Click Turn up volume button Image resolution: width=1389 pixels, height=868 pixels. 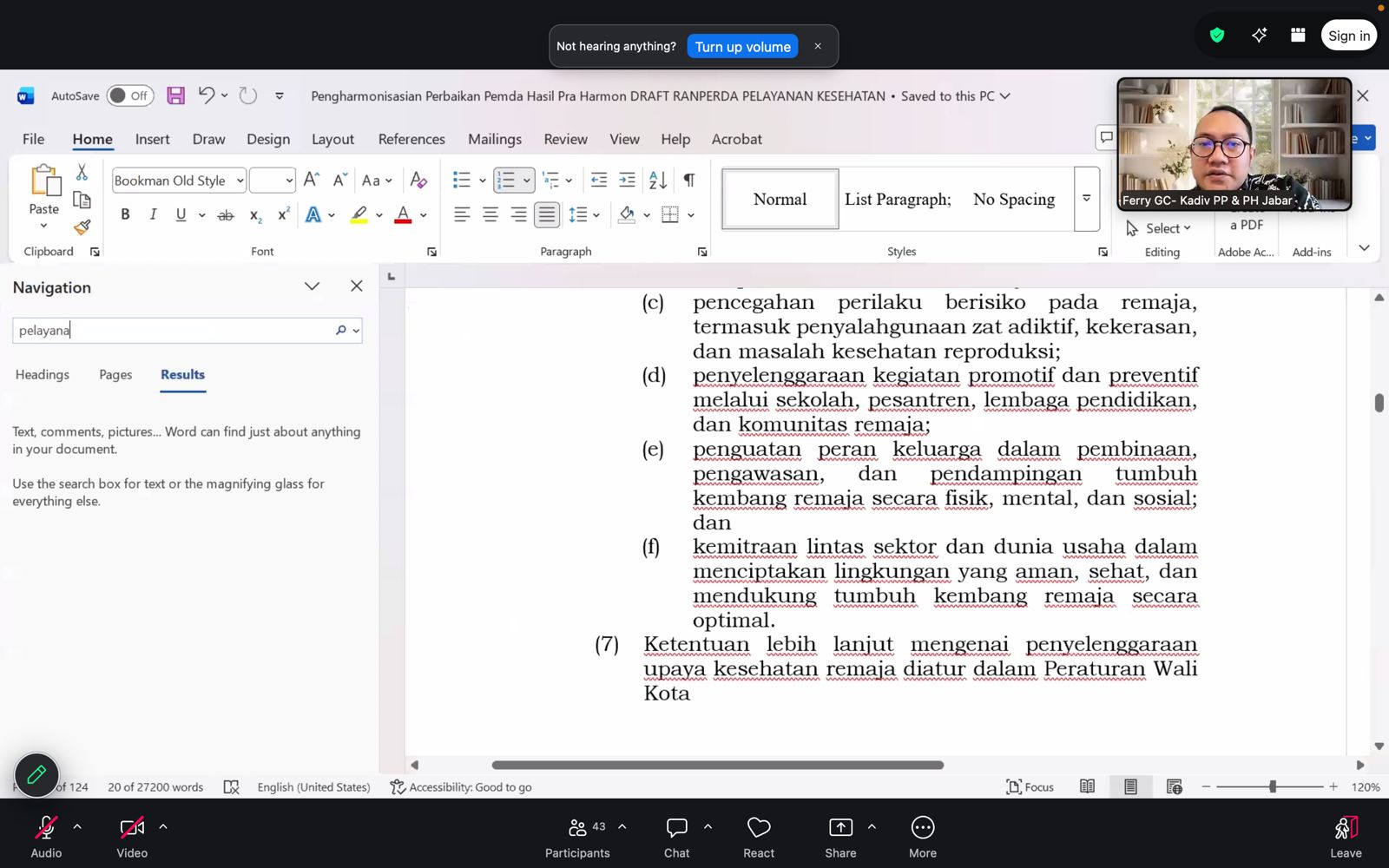[x=742, y=47]
